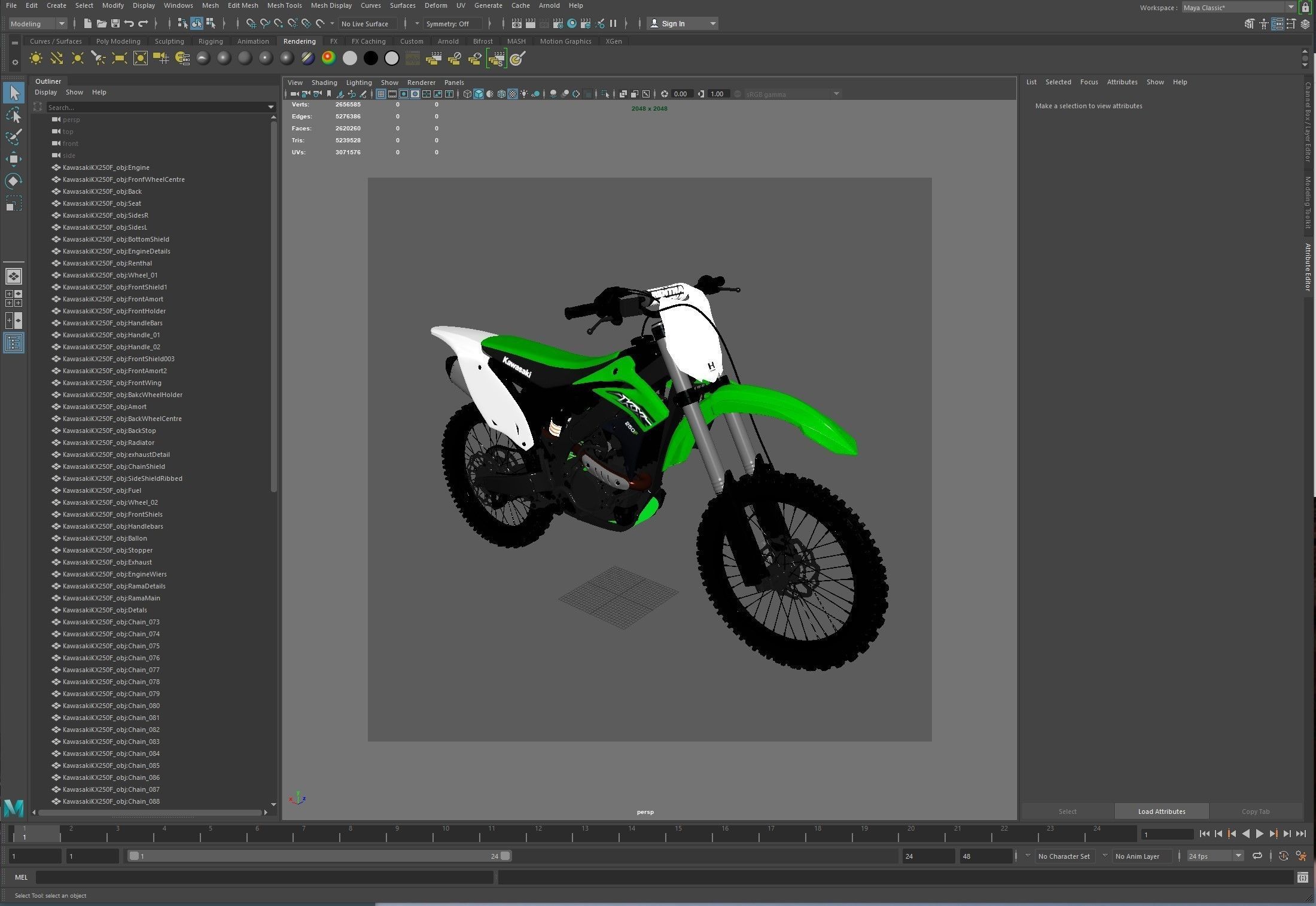Open the Script Editor icon
Screen dimensions: 1316x906
[x=1302, y=877]
